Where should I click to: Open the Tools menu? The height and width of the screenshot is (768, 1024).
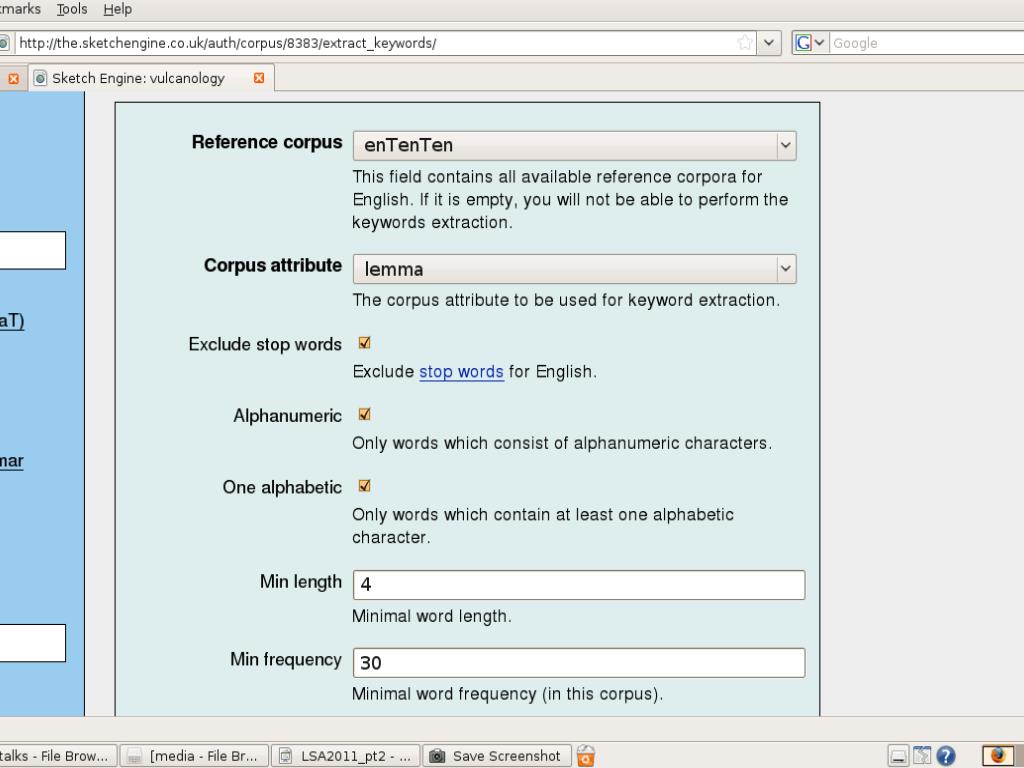[x=72, y=9]
